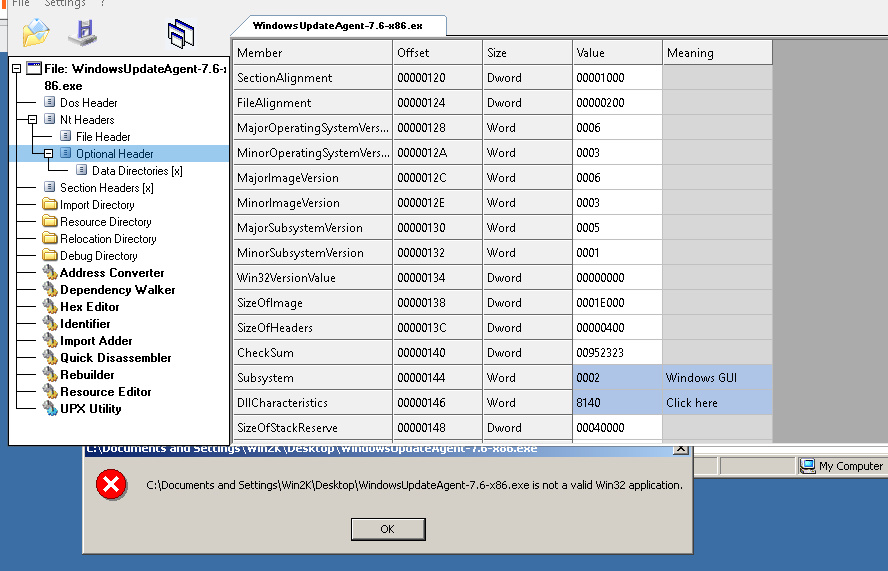Click the Member column header
This screenshot has width=888, height=571.
(x=313, y=53)
